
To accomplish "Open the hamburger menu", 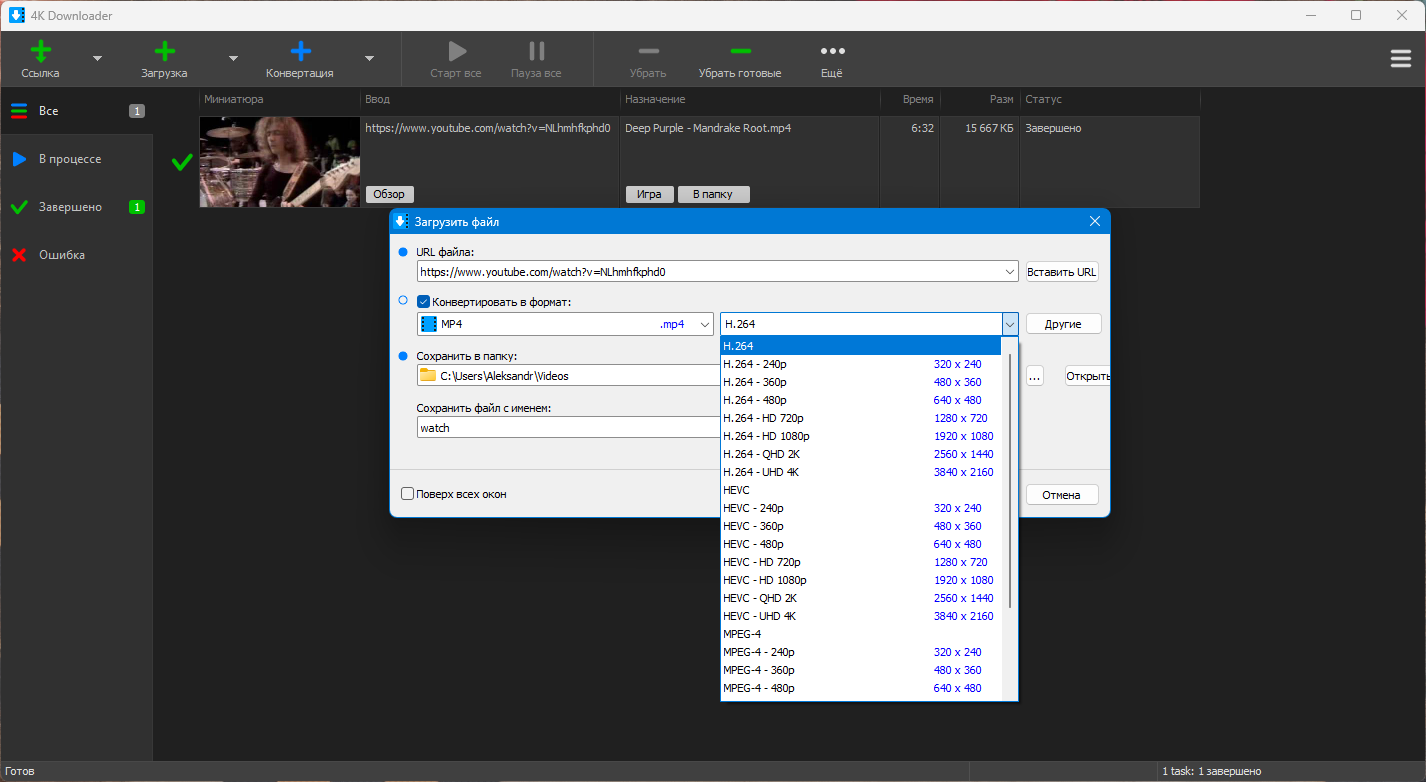I will click(x=1400, y=58).
